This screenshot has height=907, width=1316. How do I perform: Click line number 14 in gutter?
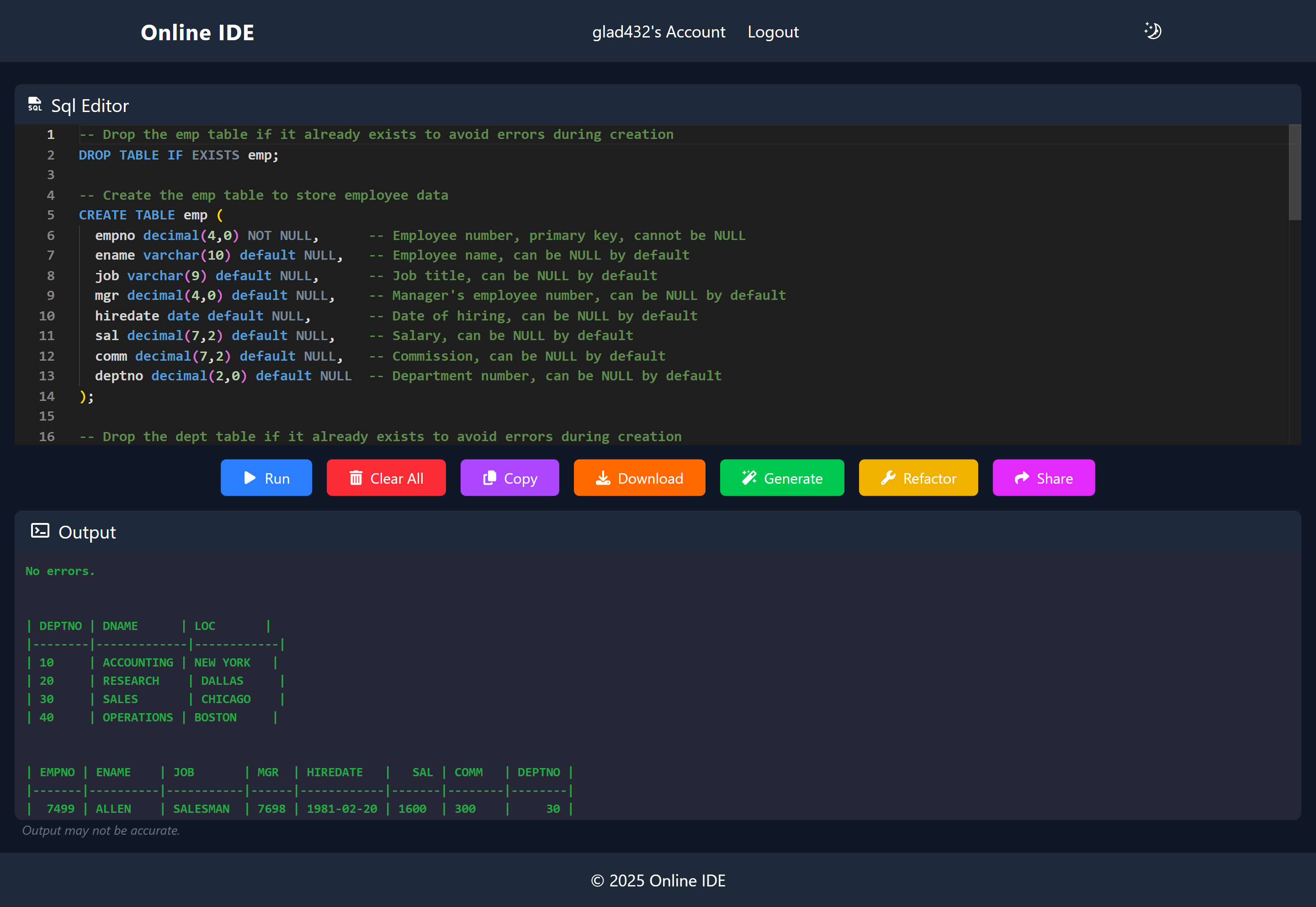(x=47, y=397)
